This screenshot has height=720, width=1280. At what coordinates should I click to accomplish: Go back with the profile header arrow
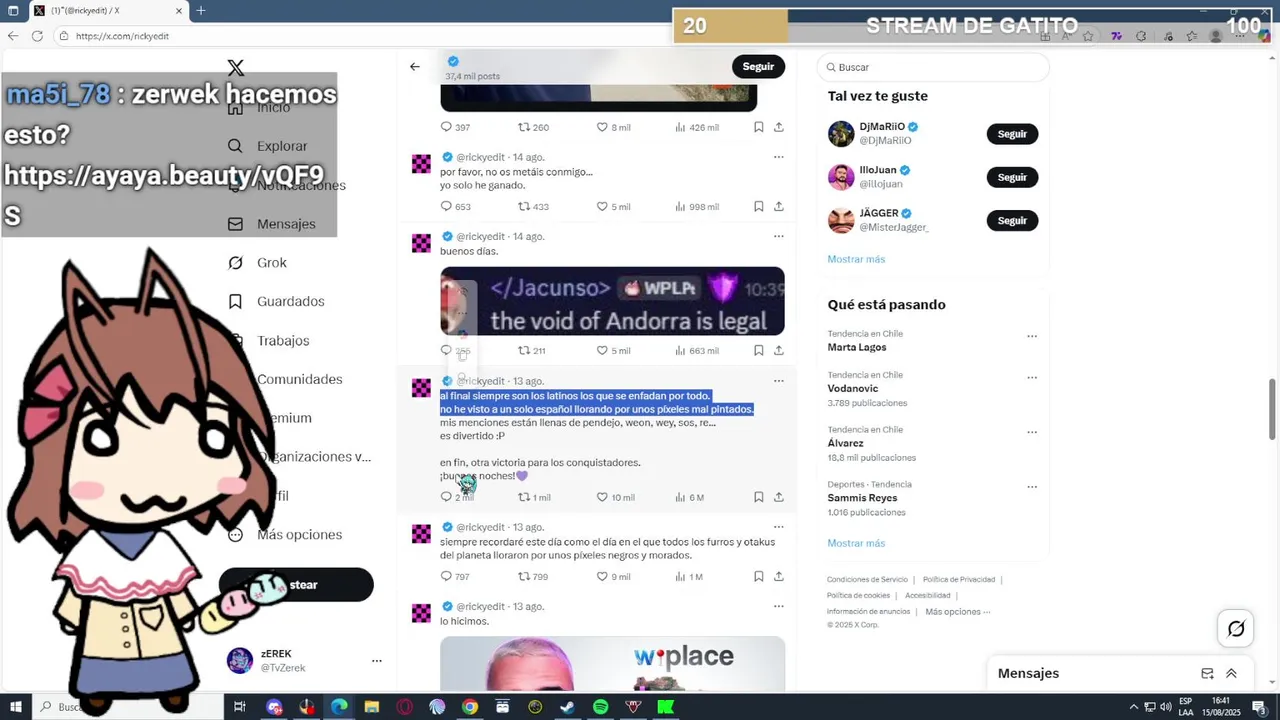coord(415,67)
